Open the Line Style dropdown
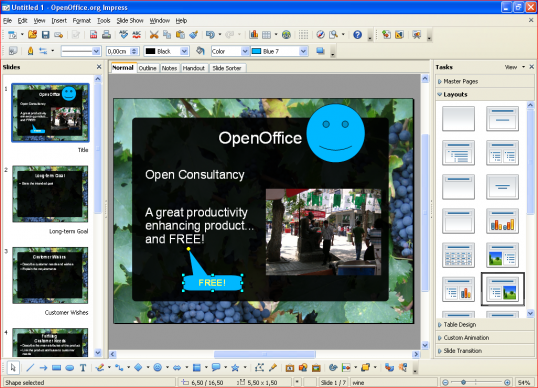This screenshot has width=538, height=388. coord(96,51)
